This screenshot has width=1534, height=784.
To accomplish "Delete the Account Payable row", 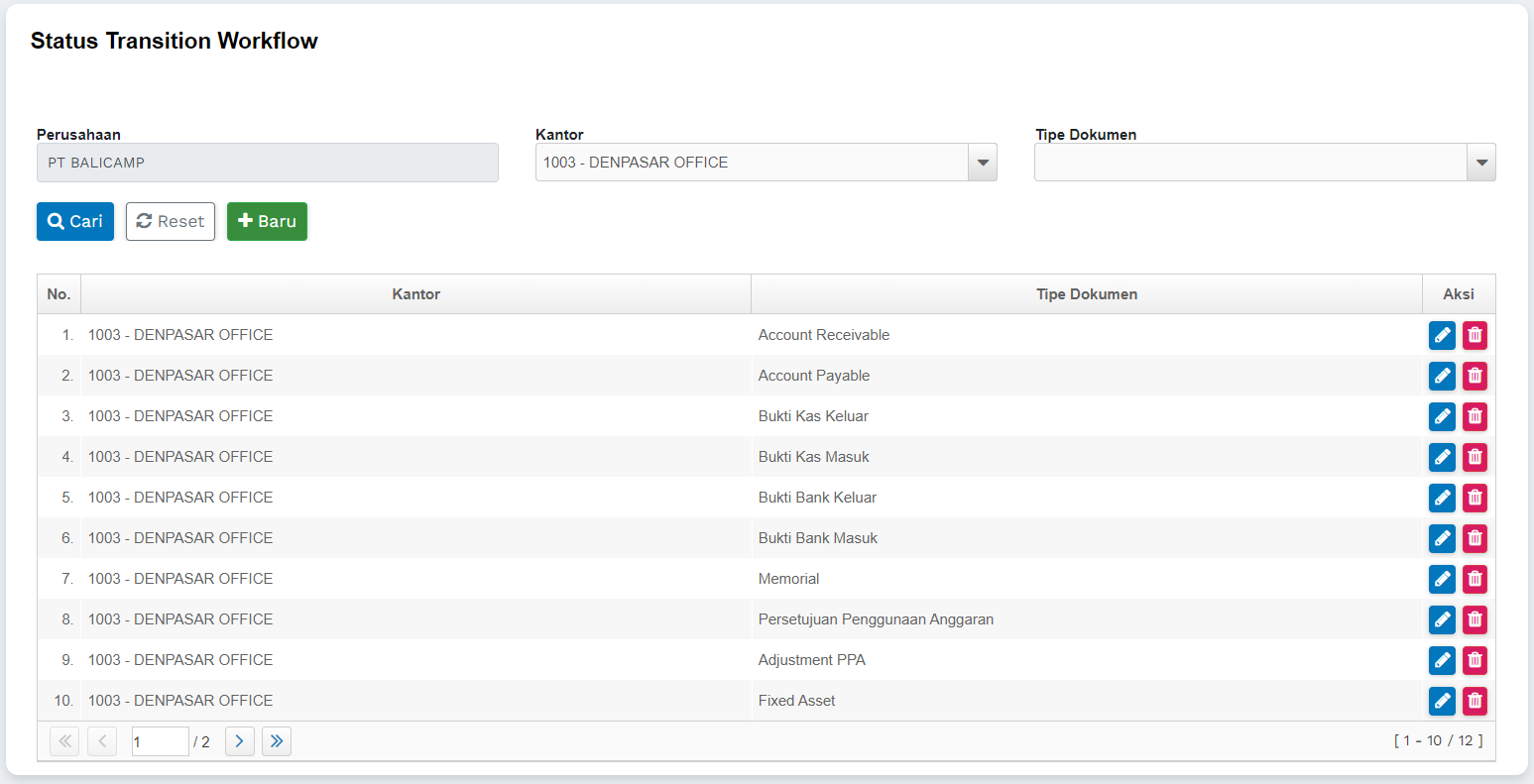I will pos(1475,377).
